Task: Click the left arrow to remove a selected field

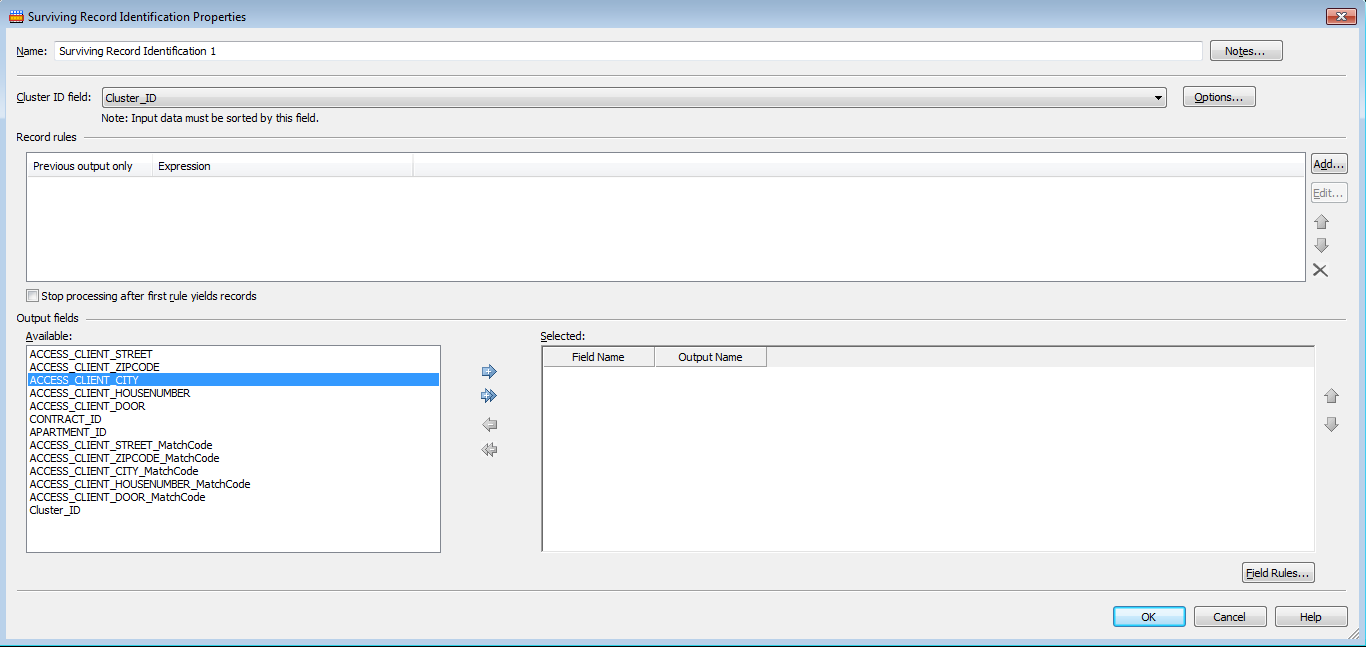Action: [489, 424]
